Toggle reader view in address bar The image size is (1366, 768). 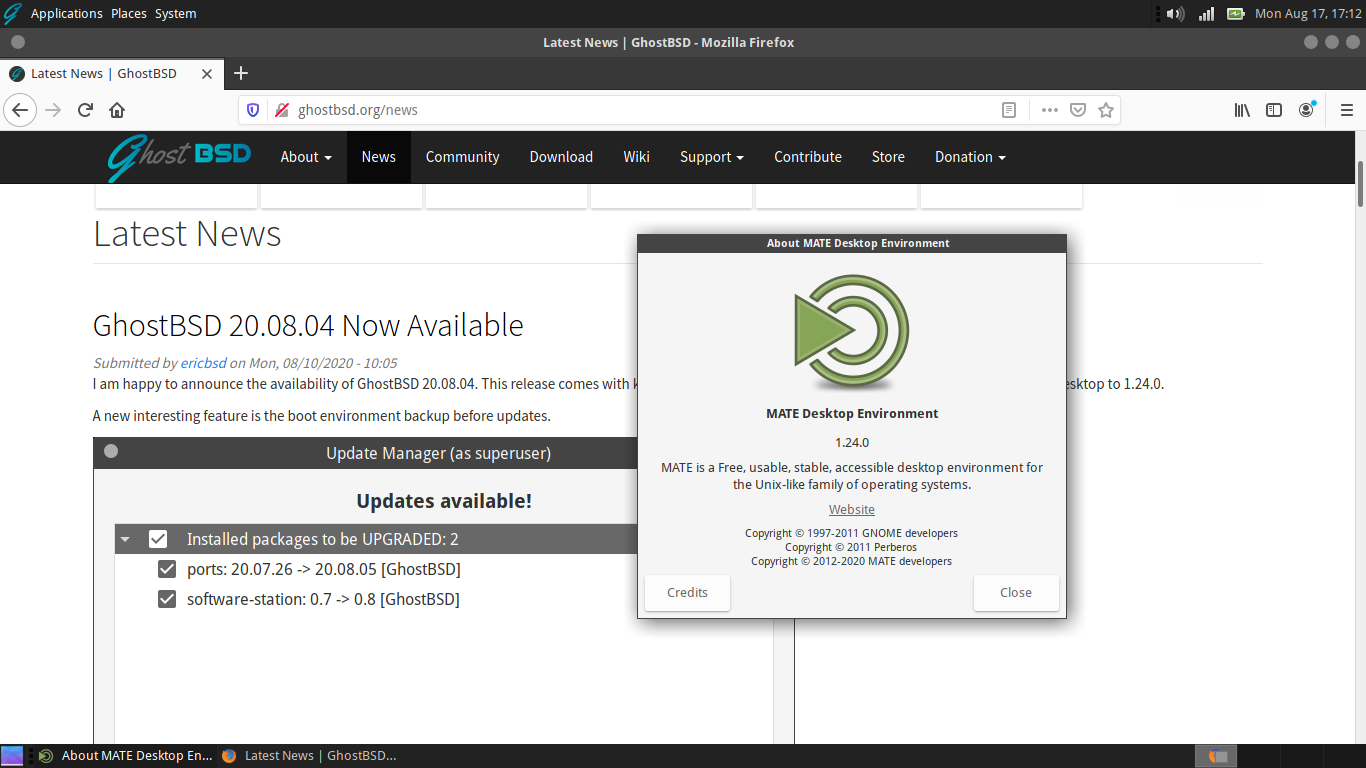click(x=1009, y=110)
